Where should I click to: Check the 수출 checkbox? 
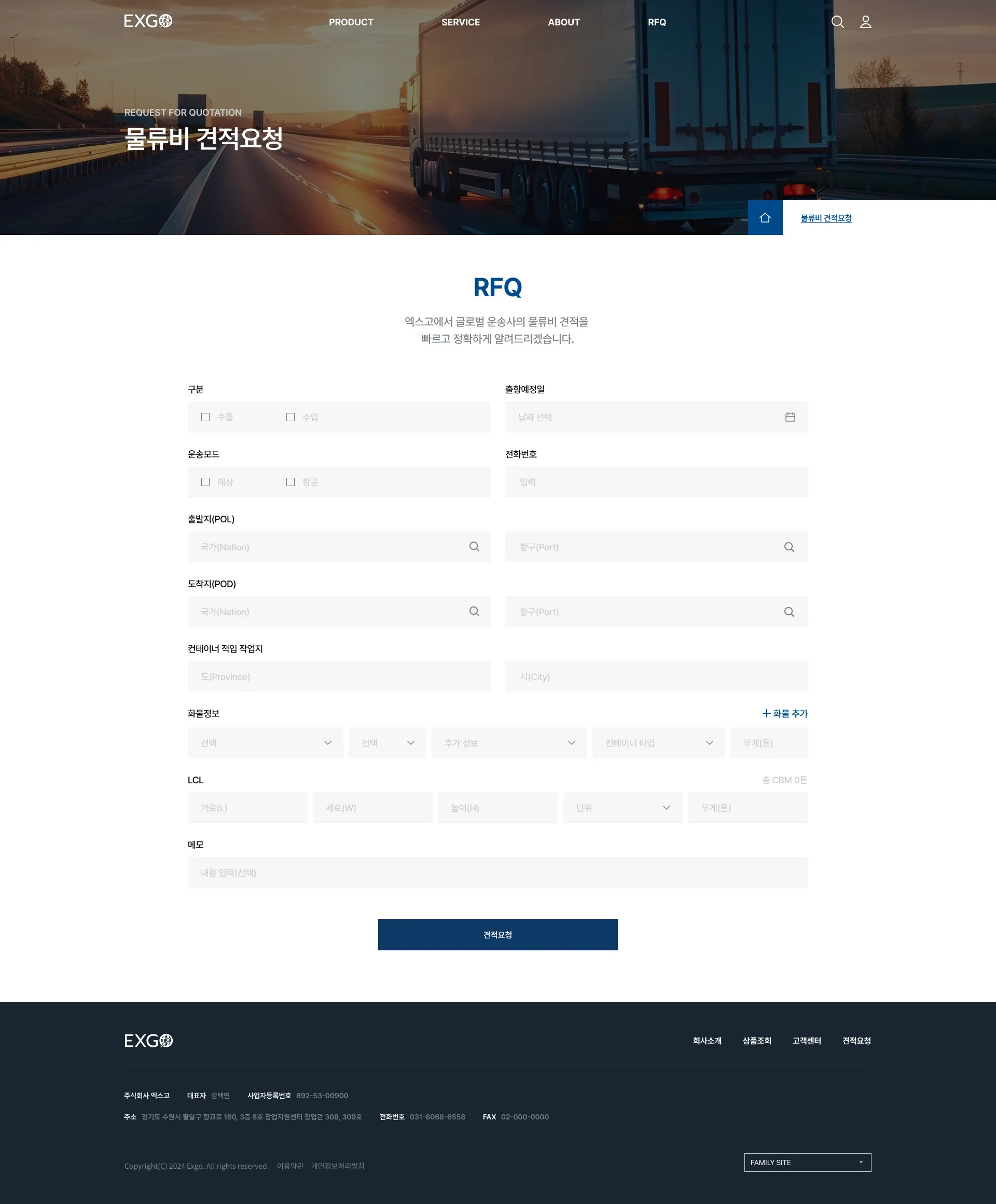coord(205,417)
